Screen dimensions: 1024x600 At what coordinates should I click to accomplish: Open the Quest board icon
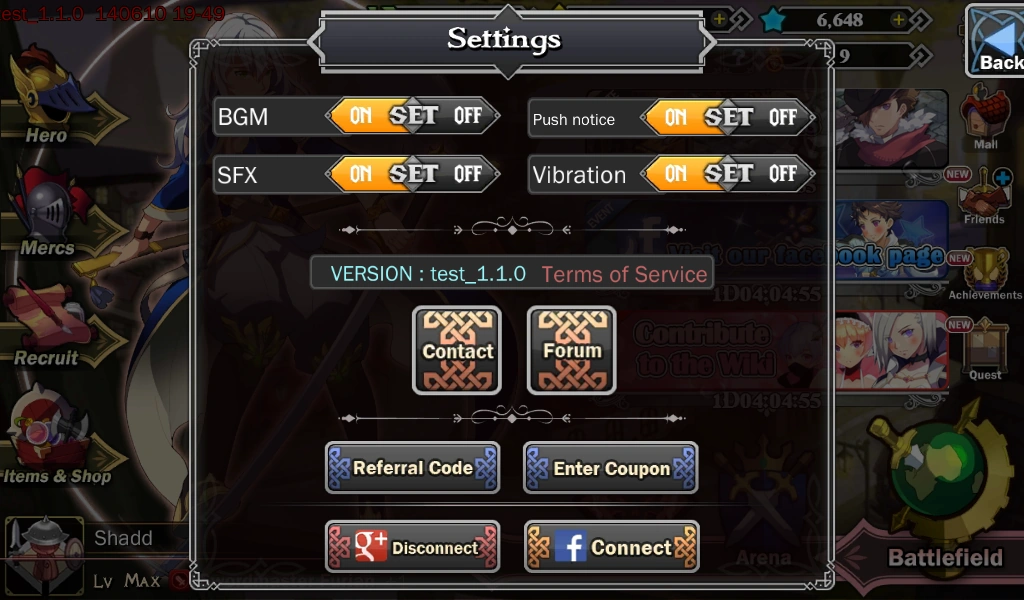click(x=985, y=344)
